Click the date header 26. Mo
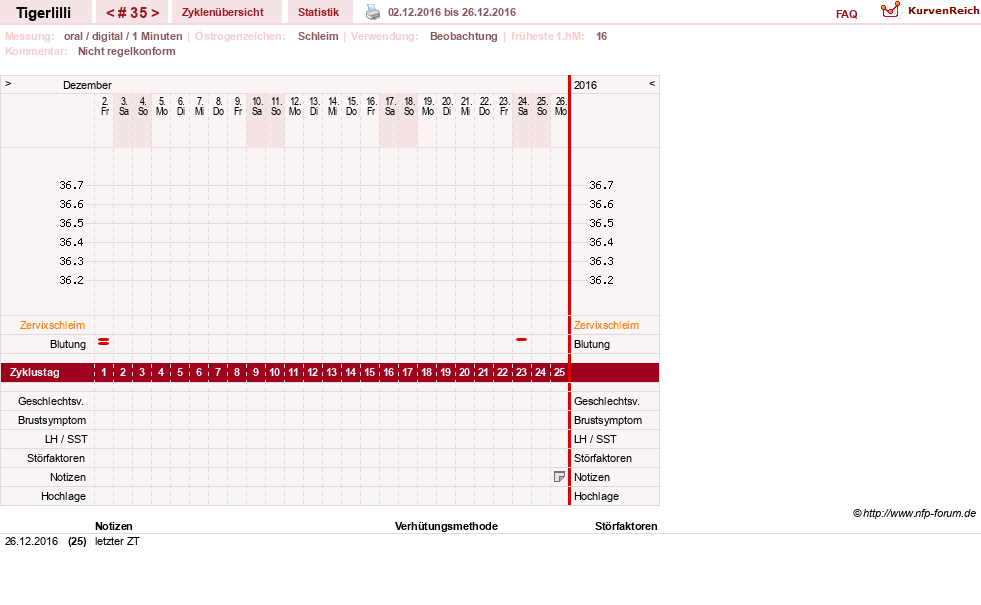The image size is (981, 605). tap(561, 106)
